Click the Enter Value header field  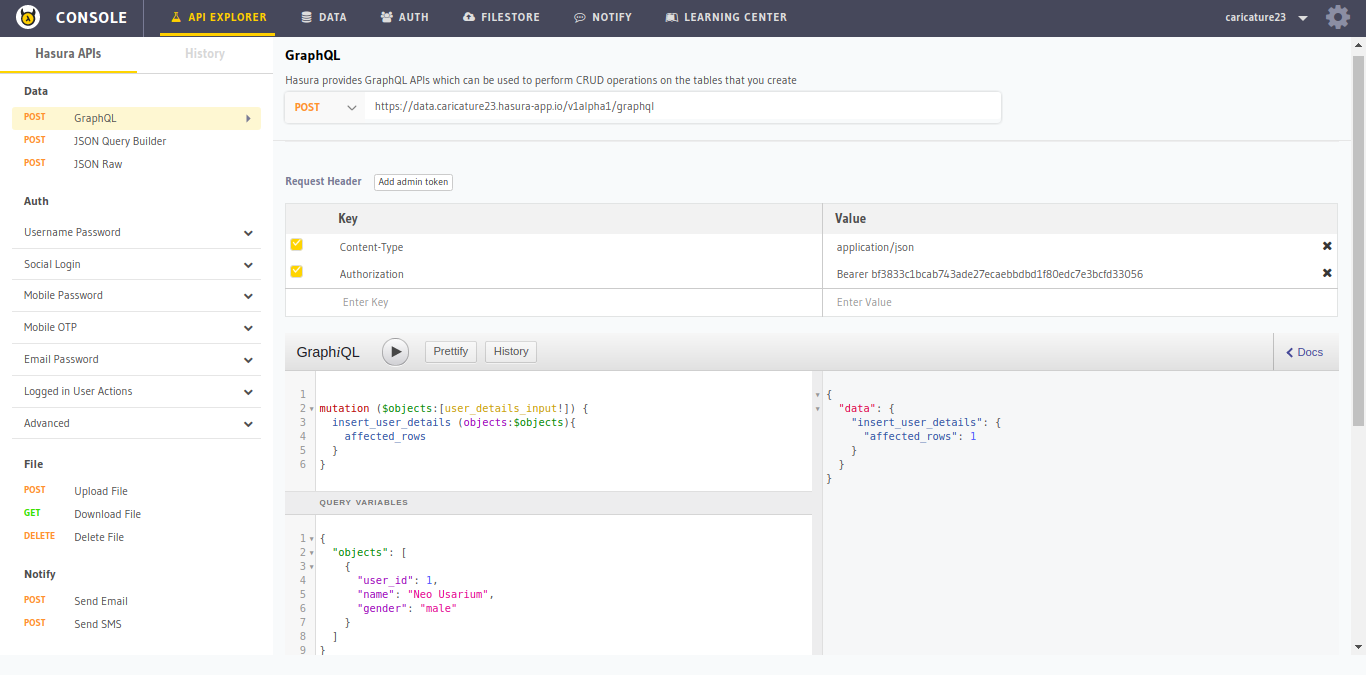click(1080, 302)
